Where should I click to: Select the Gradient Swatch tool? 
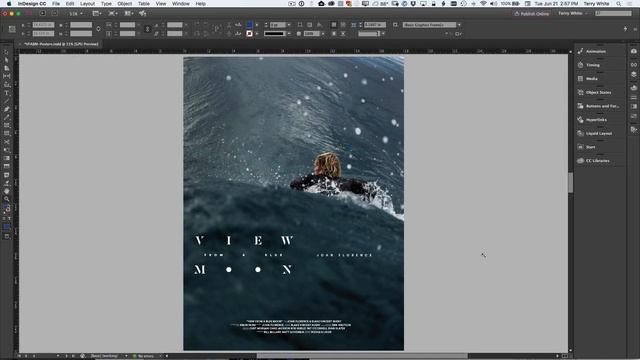pos(7,158)
